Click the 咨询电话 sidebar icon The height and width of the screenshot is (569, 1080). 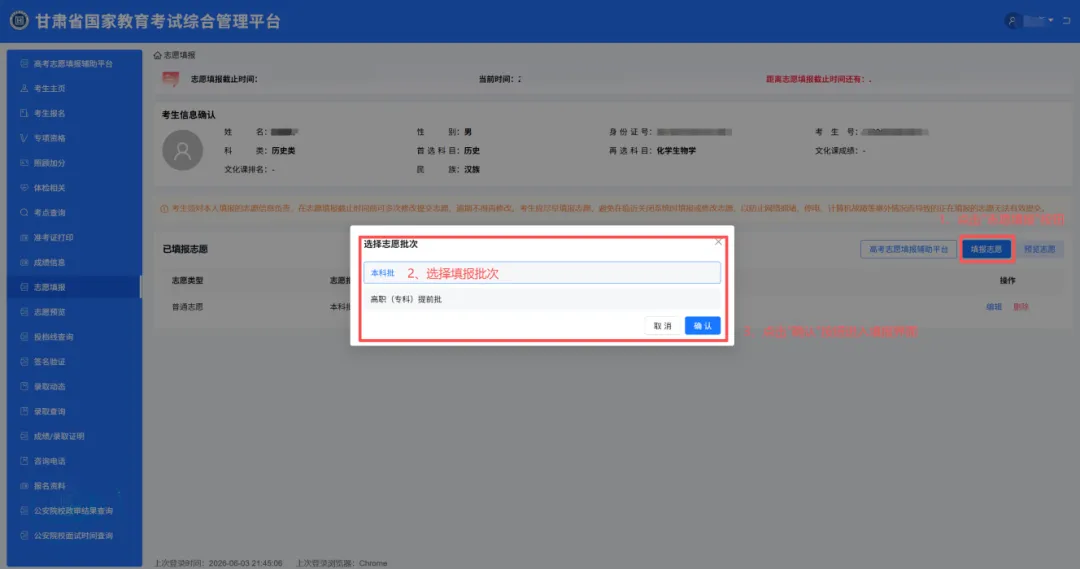coord(24,460)
